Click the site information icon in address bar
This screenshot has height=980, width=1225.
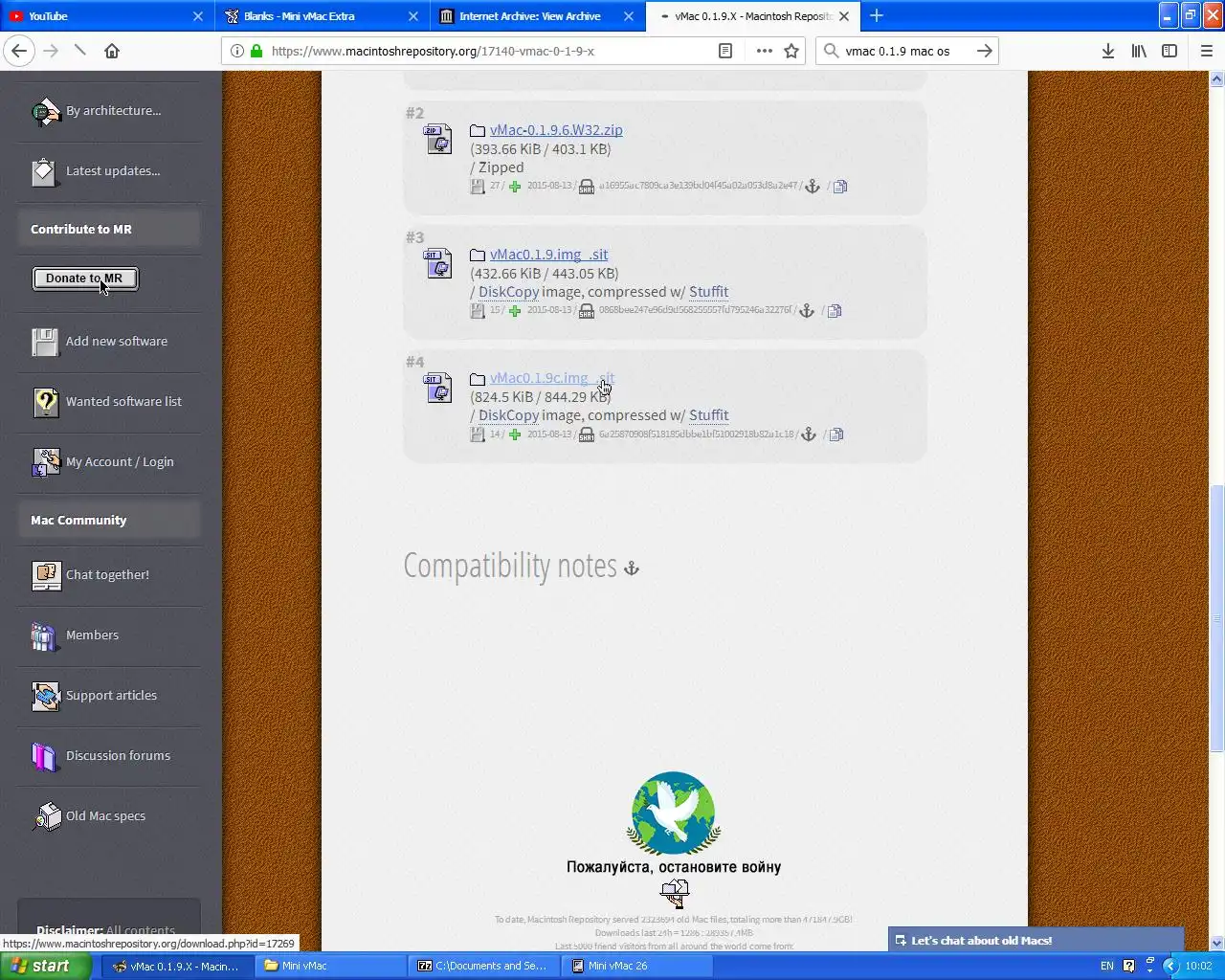point(237,51)
